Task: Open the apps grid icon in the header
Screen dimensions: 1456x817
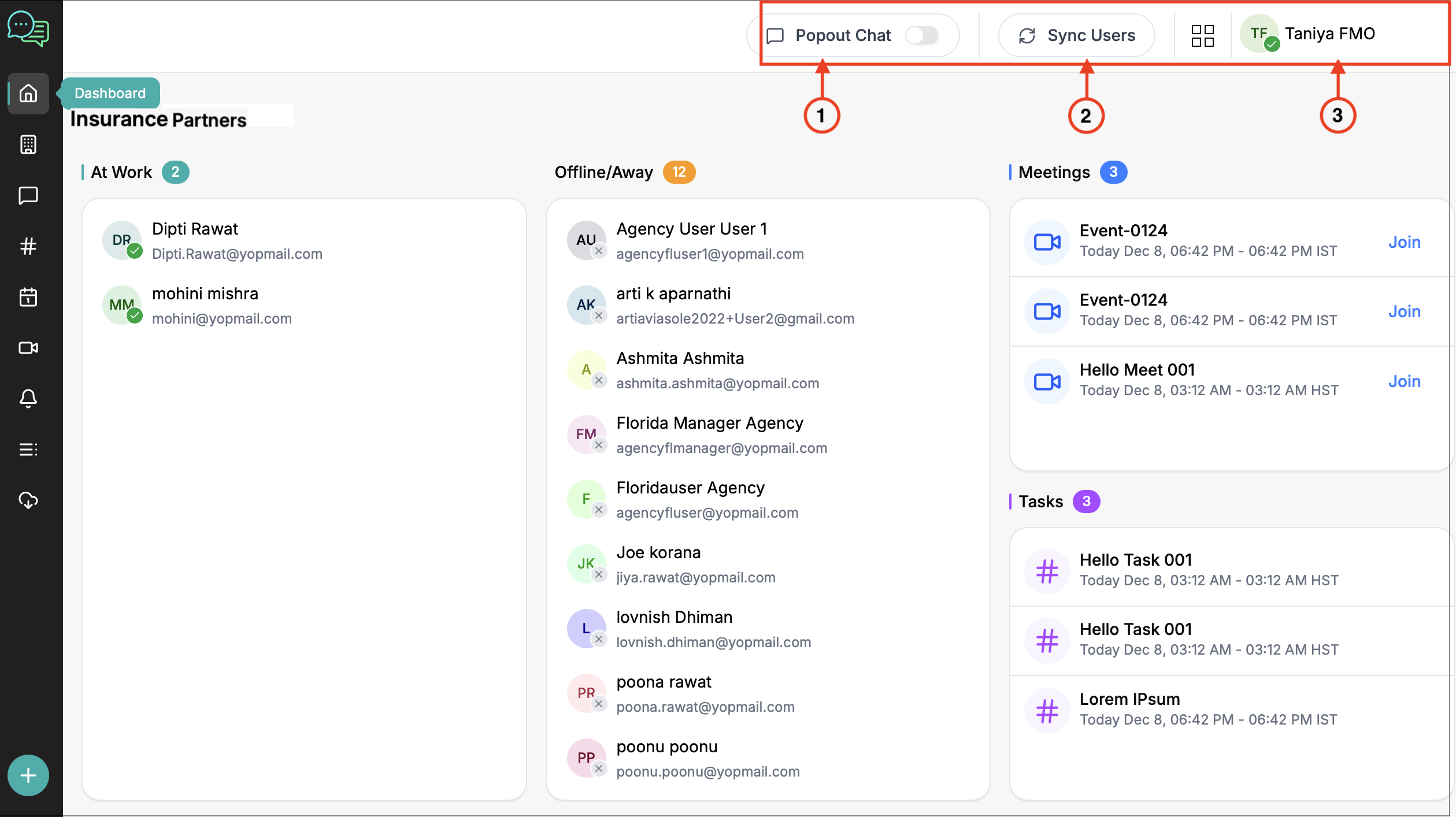Action: (x=1202, y=35)
